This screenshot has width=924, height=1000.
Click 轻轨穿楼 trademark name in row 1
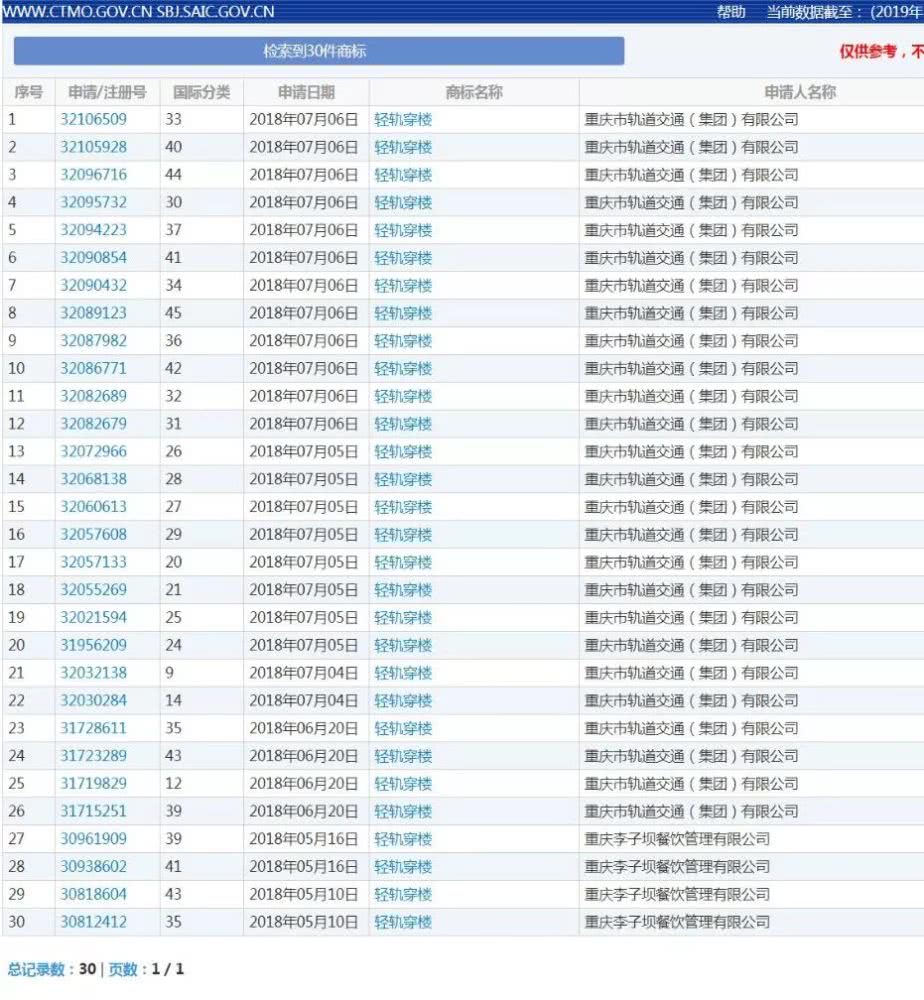(x=403, y=118)
